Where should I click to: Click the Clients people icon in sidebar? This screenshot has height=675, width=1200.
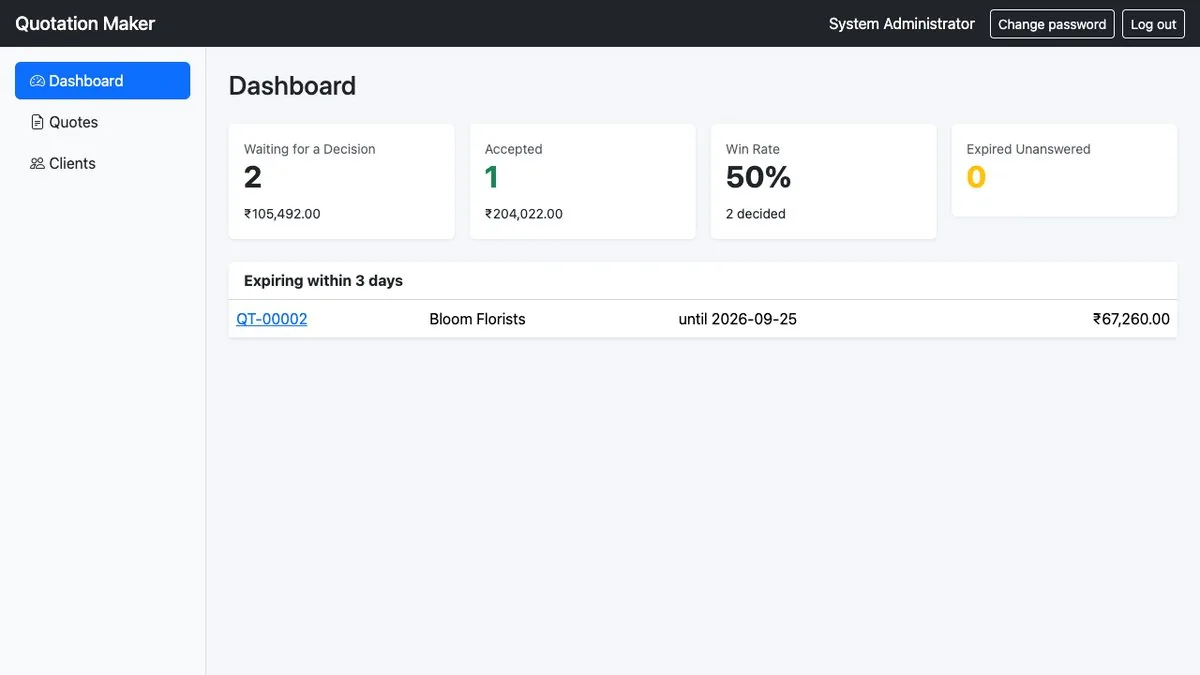click(38, 163)
